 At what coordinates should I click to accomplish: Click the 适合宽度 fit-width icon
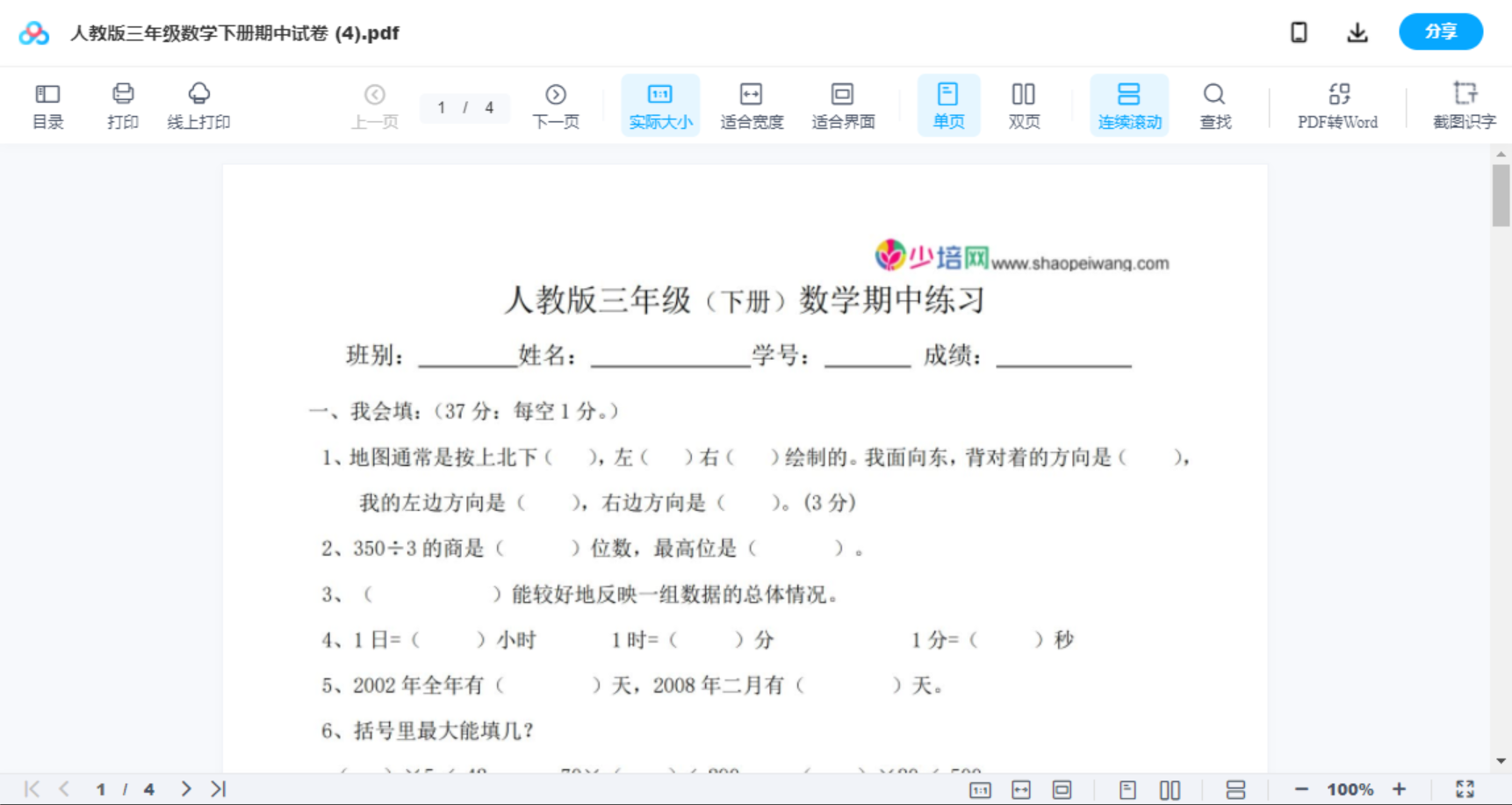[752, 104]
